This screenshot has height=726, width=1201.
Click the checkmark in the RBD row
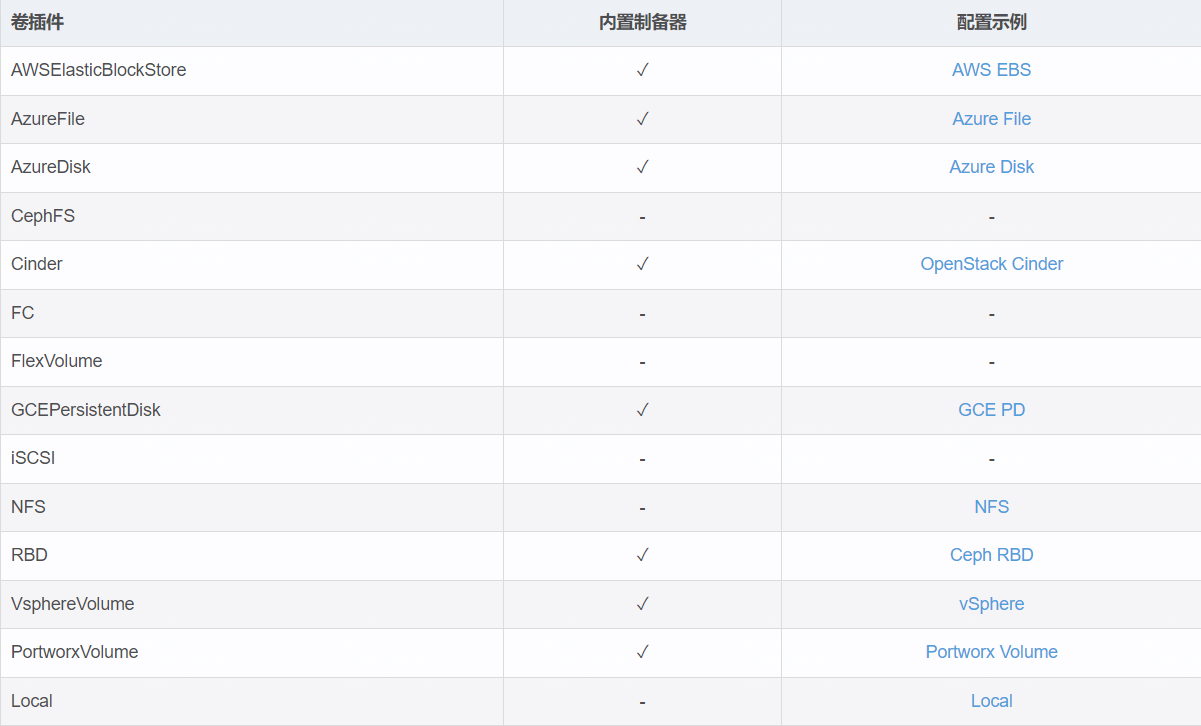[x=642, y=555]
